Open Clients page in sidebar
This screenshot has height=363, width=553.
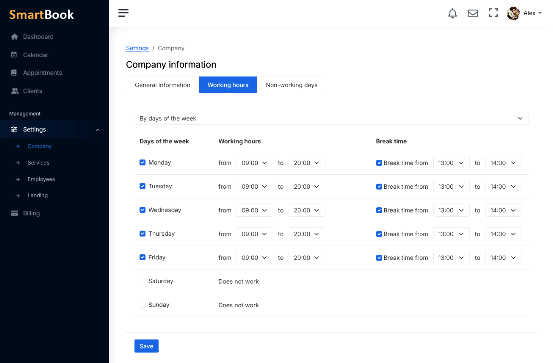32,91
